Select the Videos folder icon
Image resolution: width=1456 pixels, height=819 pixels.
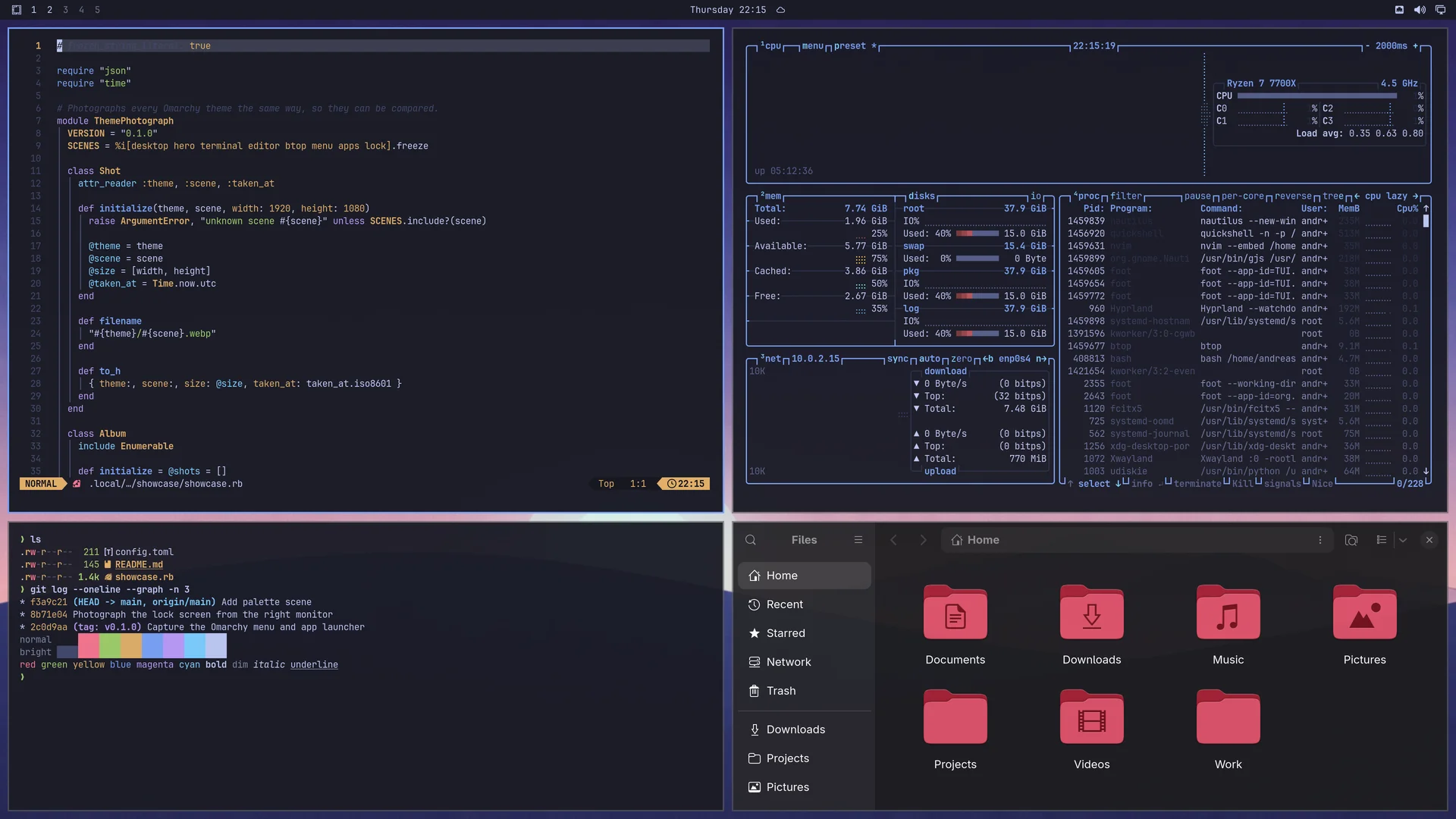click(1091, 717)
